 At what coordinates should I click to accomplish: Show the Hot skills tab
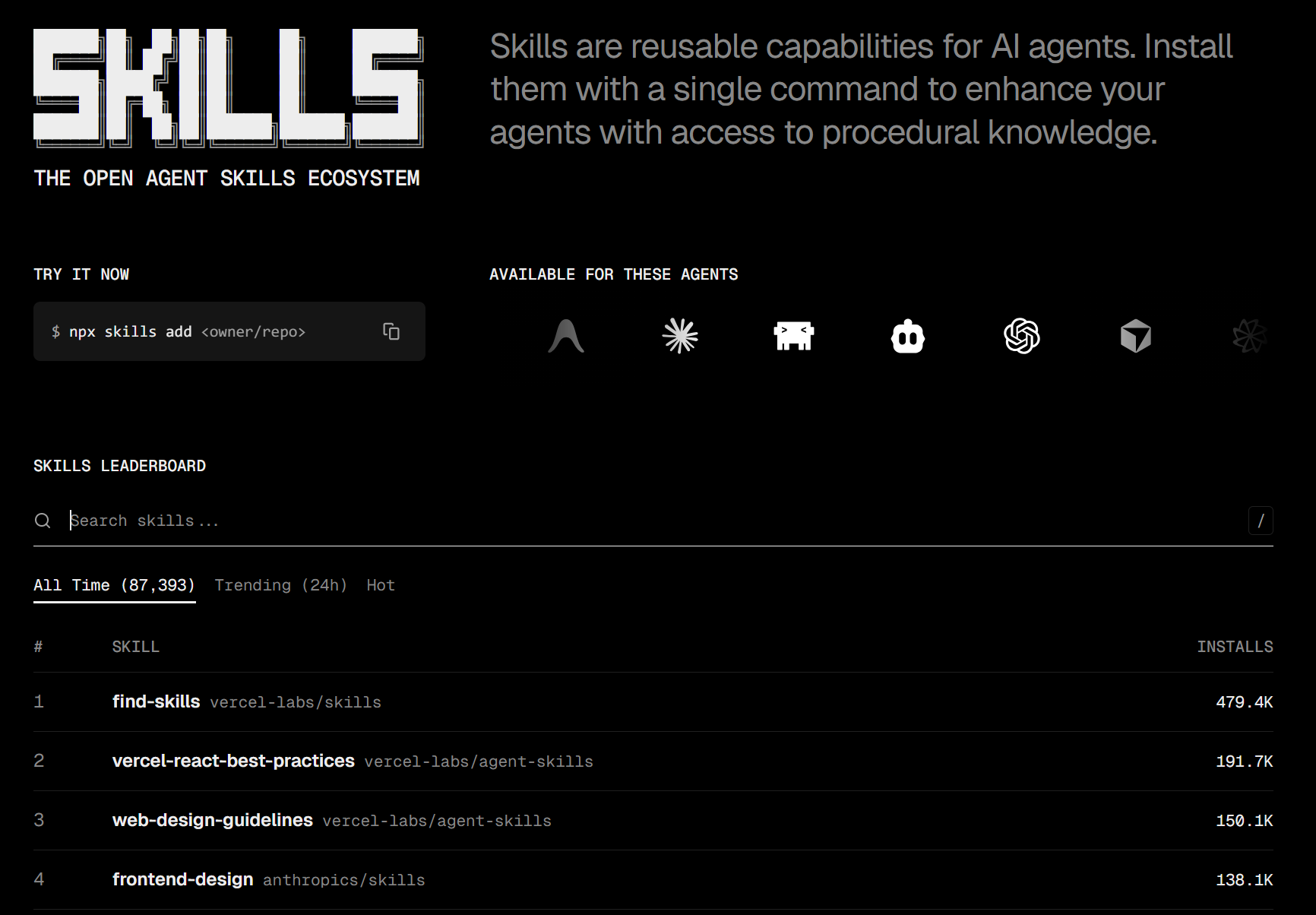381,585
